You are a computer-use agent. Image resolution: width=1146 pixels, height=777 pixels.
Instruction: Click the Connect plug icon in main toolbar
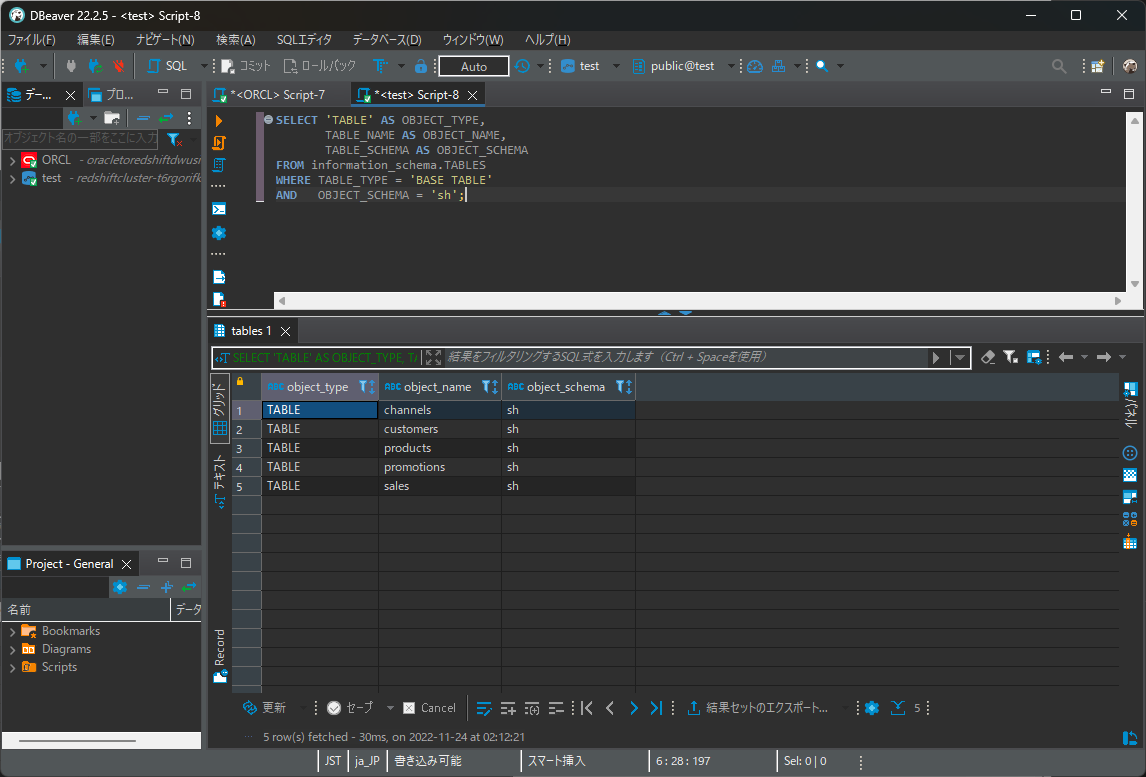point(71,66)
